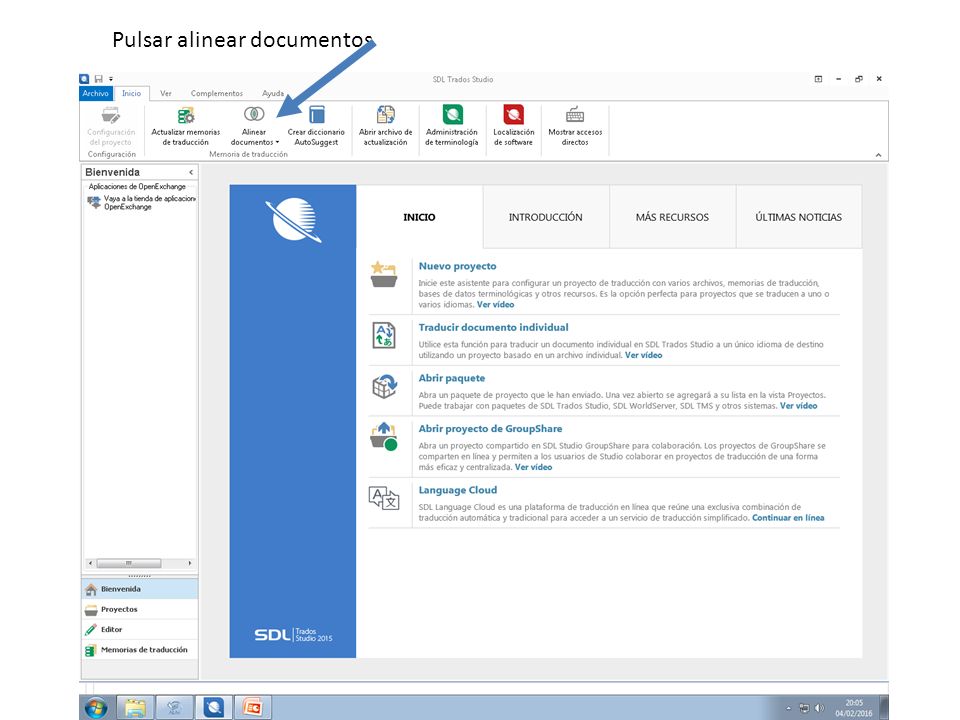The width and height of the screenshot is (960, 720).
Task: Switch to the INTRODUCCIÓN tab
Action: [546, 217]
